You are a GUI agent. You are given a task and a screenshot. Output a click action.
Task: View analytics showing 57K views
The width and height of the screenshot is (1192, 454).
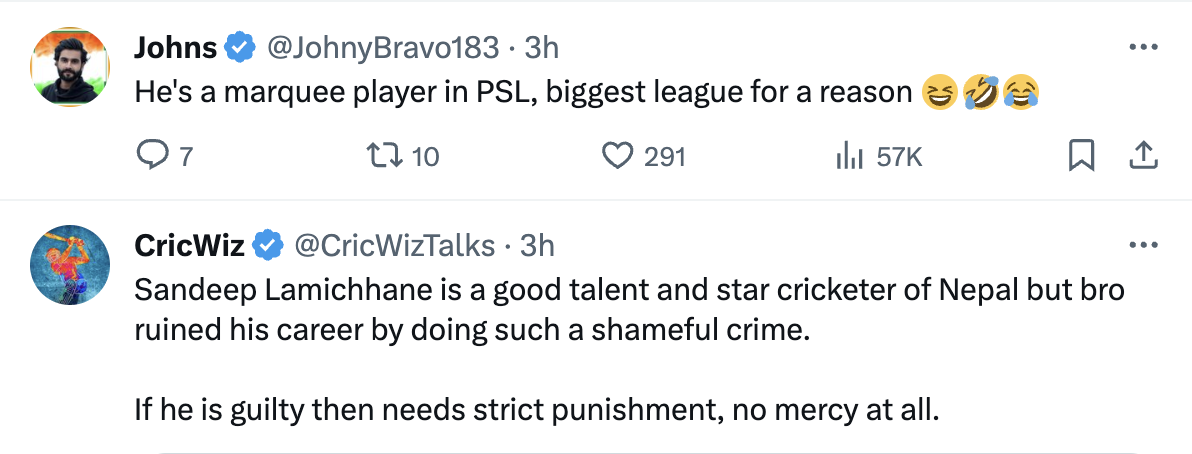848,156
